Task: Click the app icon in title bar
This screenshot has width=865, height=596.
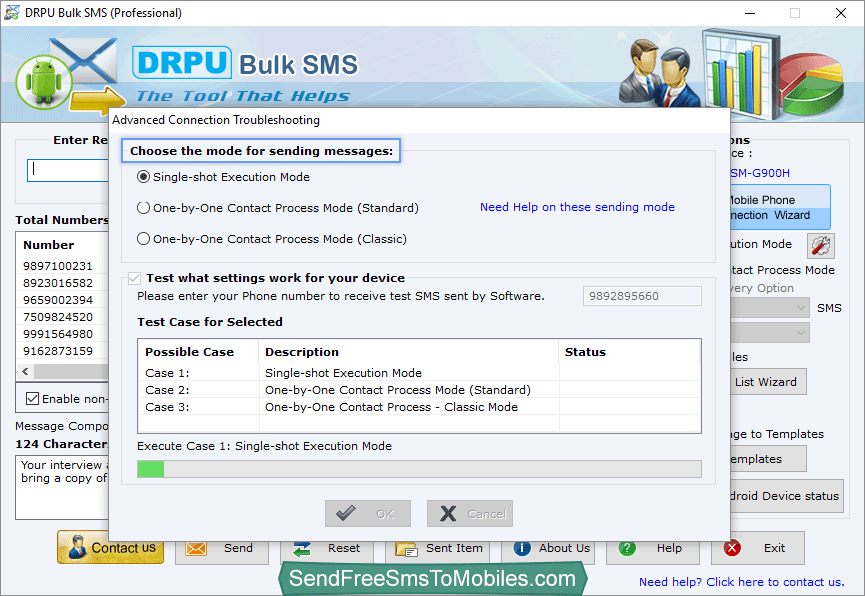Action: 12,12
